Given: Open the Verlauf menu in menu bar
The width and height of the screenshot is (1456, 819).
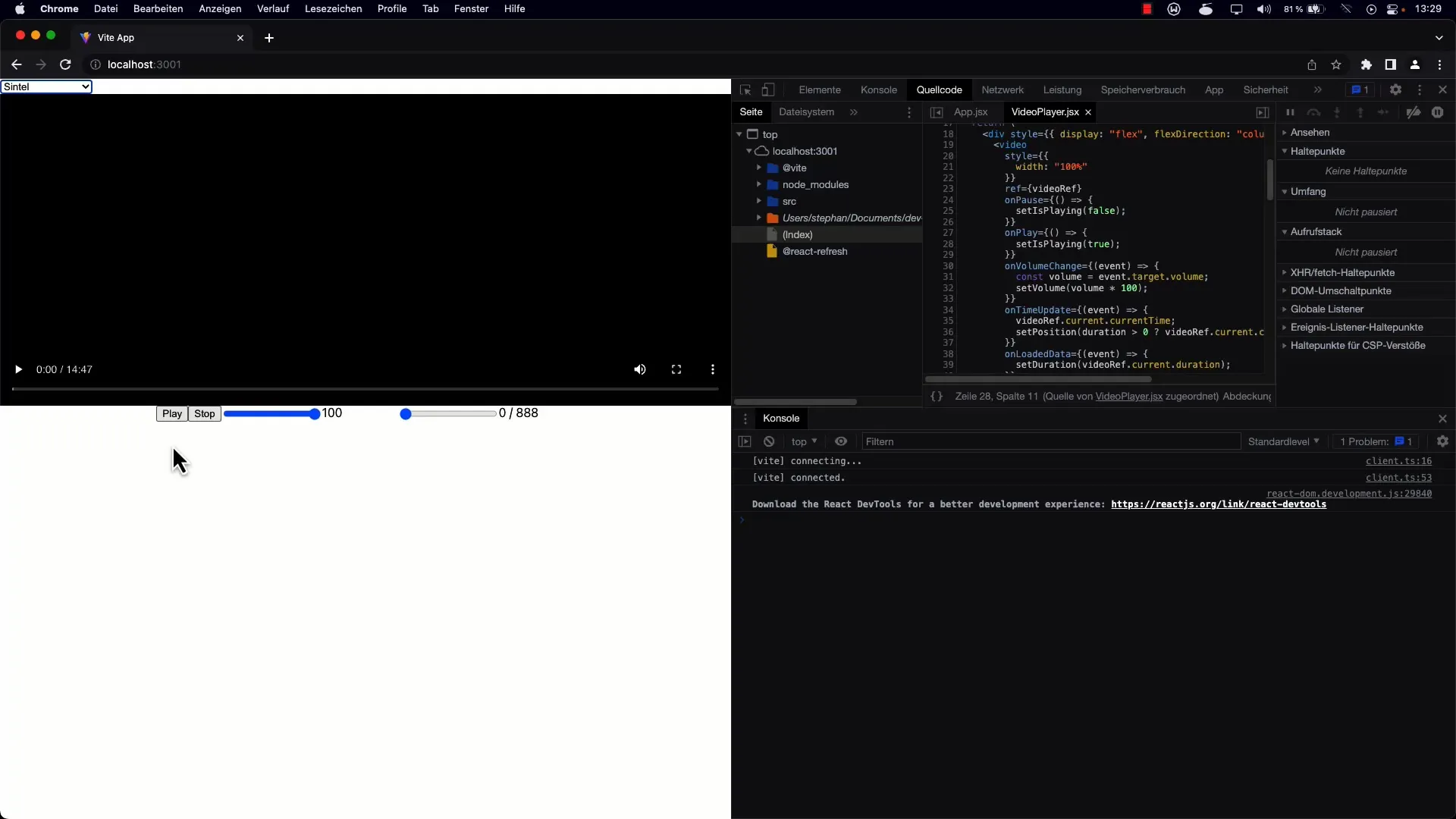Looking at the screenshot, I should coord(273,8).
